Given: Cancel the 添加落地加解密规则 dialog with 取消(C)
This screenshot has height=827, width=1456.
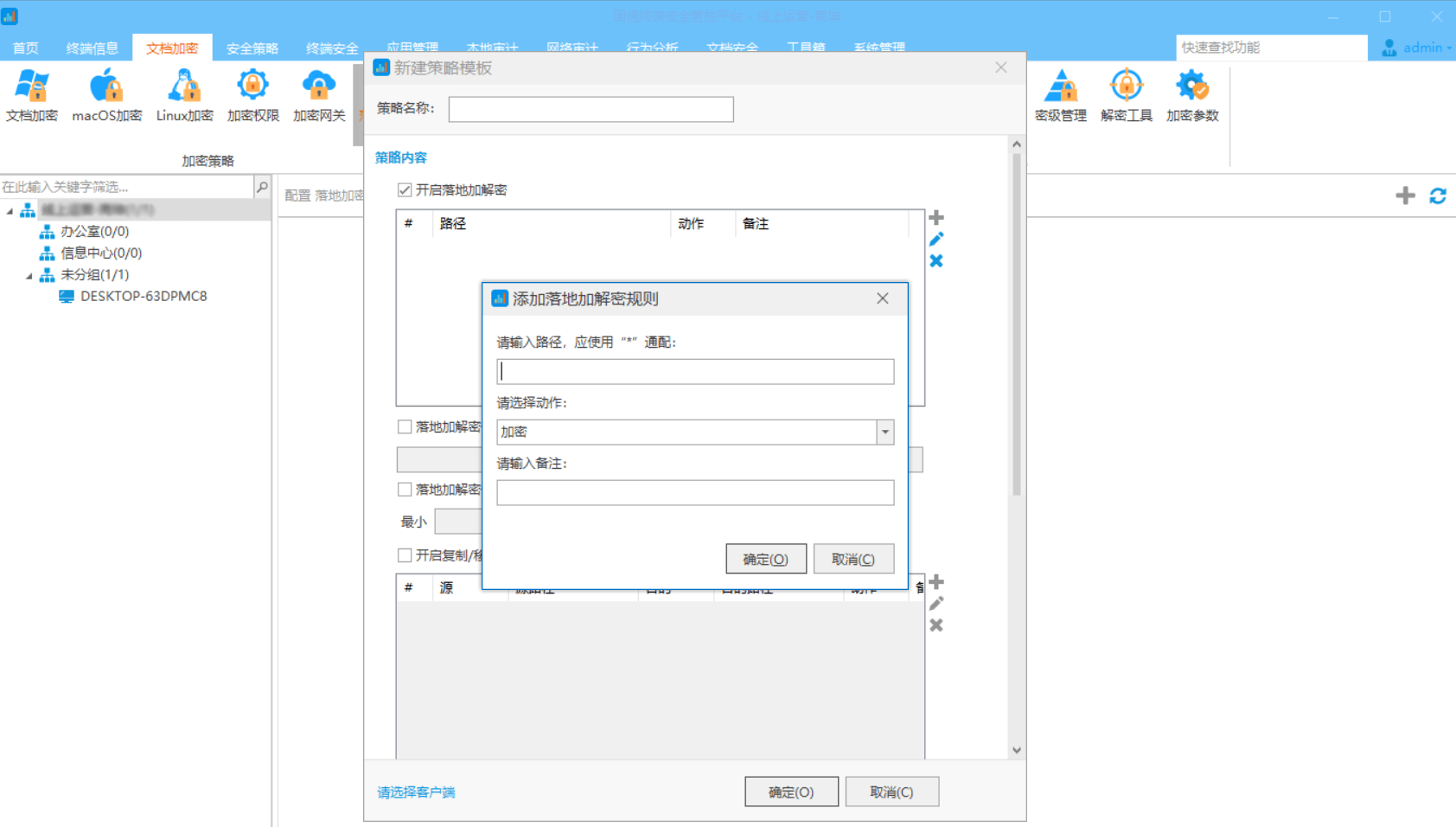Looking at the screenshot, I should coord(853,559).
